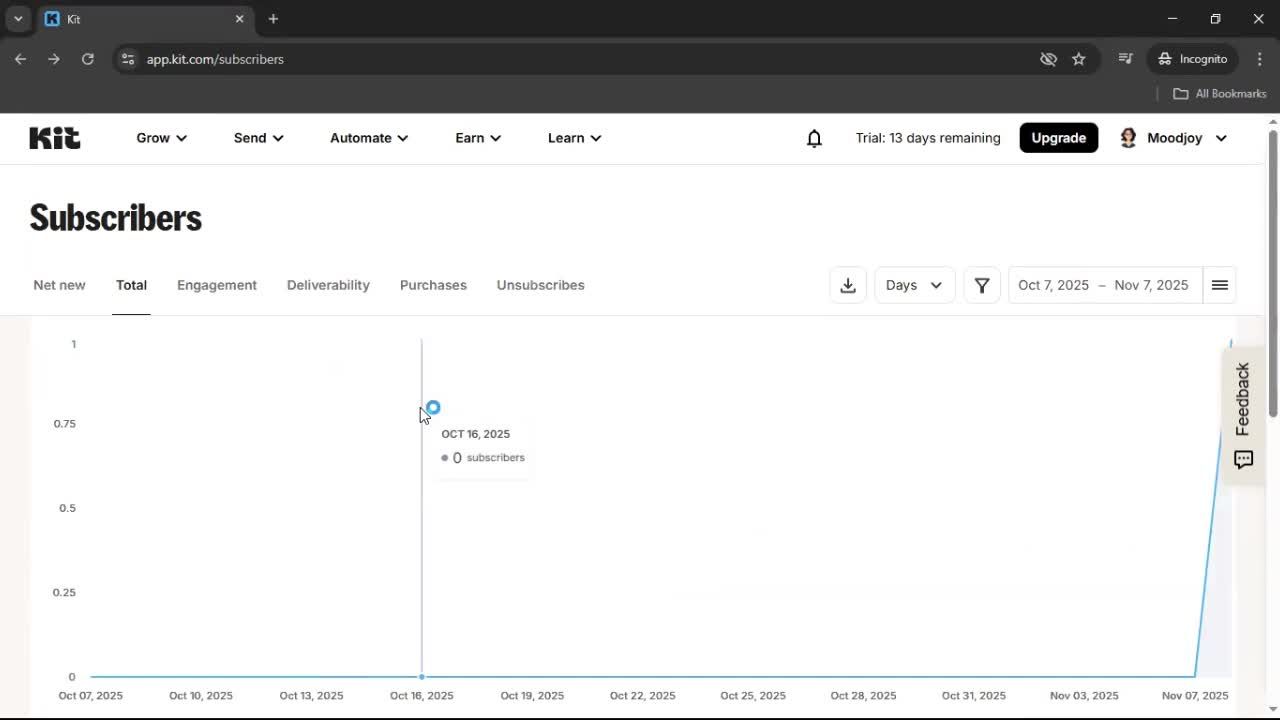Screen dimensions: 1280x720
Task: Switch to the Engagement tab
Action: (217, 285)
